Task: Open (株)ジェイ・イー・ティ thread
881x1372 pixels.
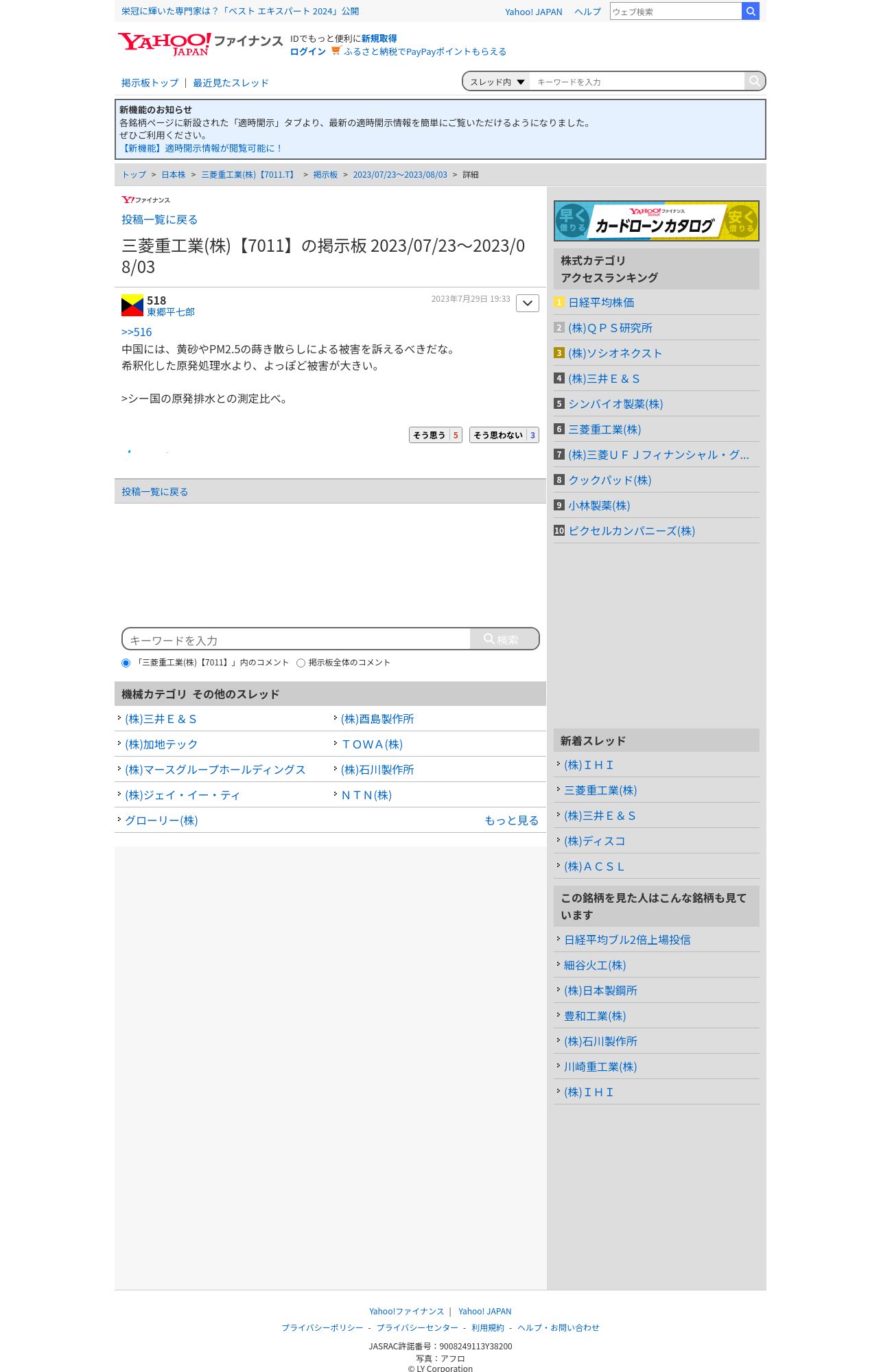Action: coord(183,795)
